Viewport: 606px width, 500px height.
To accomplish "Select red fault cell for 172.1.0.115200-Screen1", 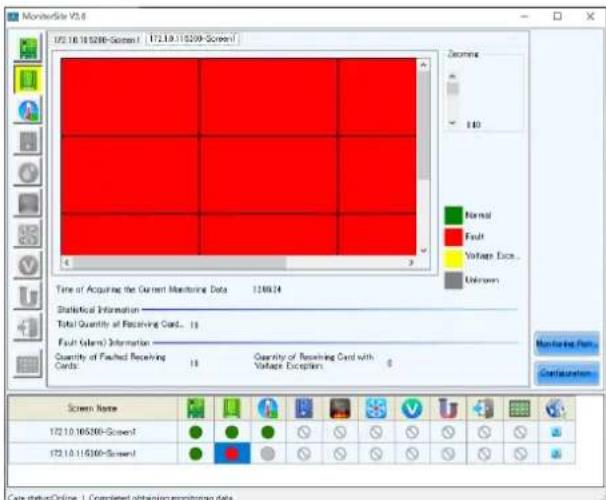I will [x=232, y=454].
